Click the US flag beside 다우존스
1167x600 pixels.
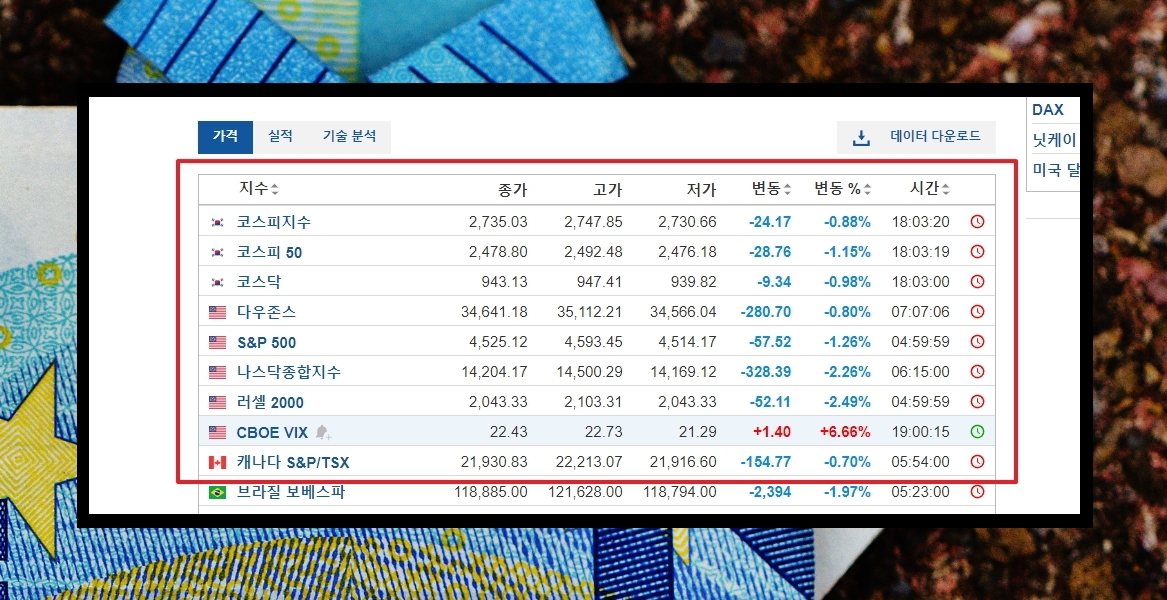(217, 313)
